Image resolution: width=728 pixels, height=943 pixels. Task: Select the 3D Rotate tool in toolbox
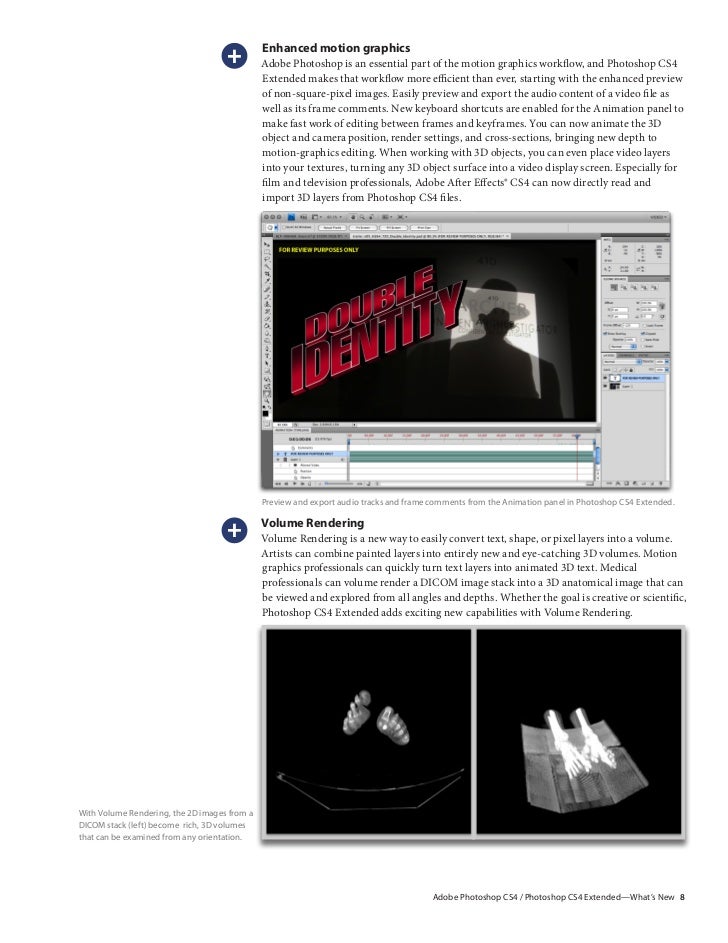pyautogui.click(x=268, y=377)
